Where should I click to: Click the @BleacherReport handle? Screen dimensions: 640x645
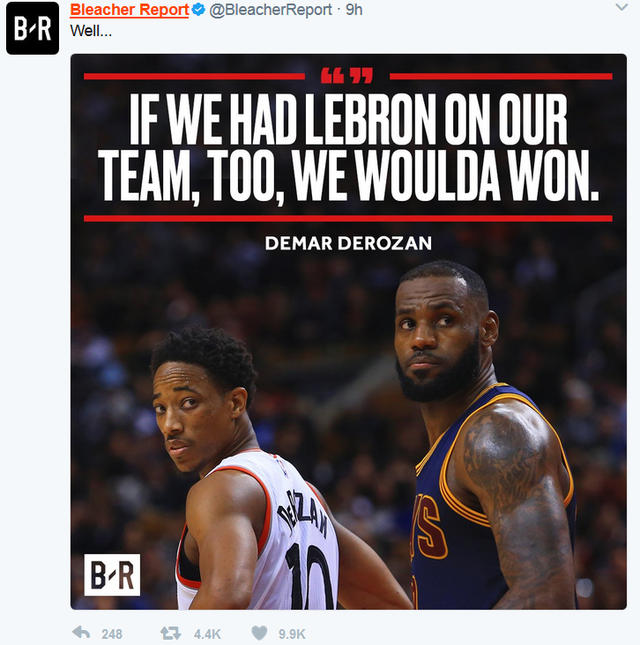tap(270, 10)
